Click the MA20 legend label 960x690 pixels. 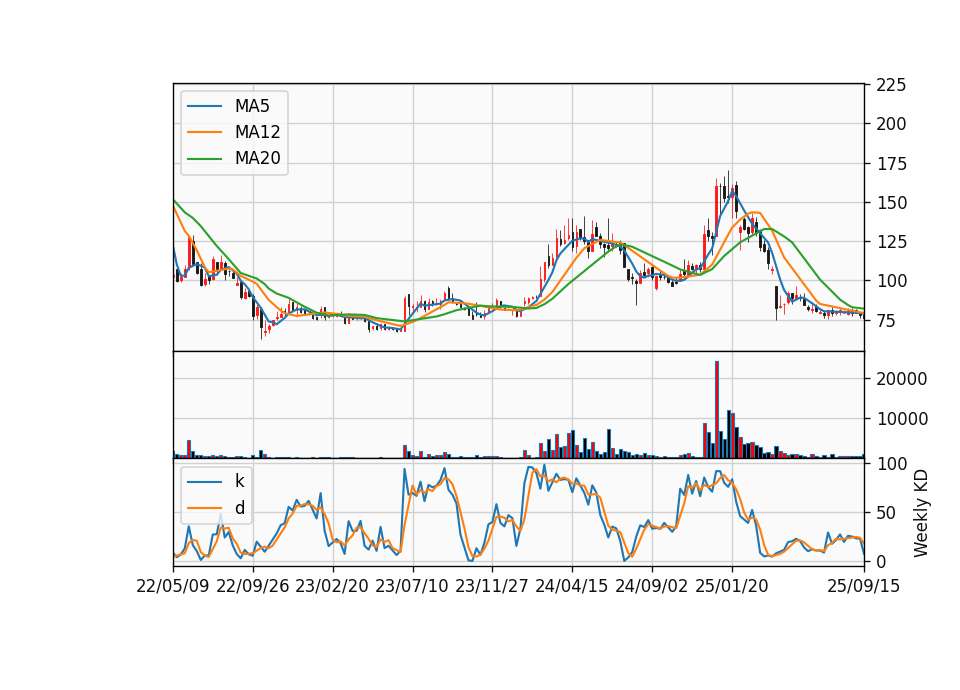point(257,159)
